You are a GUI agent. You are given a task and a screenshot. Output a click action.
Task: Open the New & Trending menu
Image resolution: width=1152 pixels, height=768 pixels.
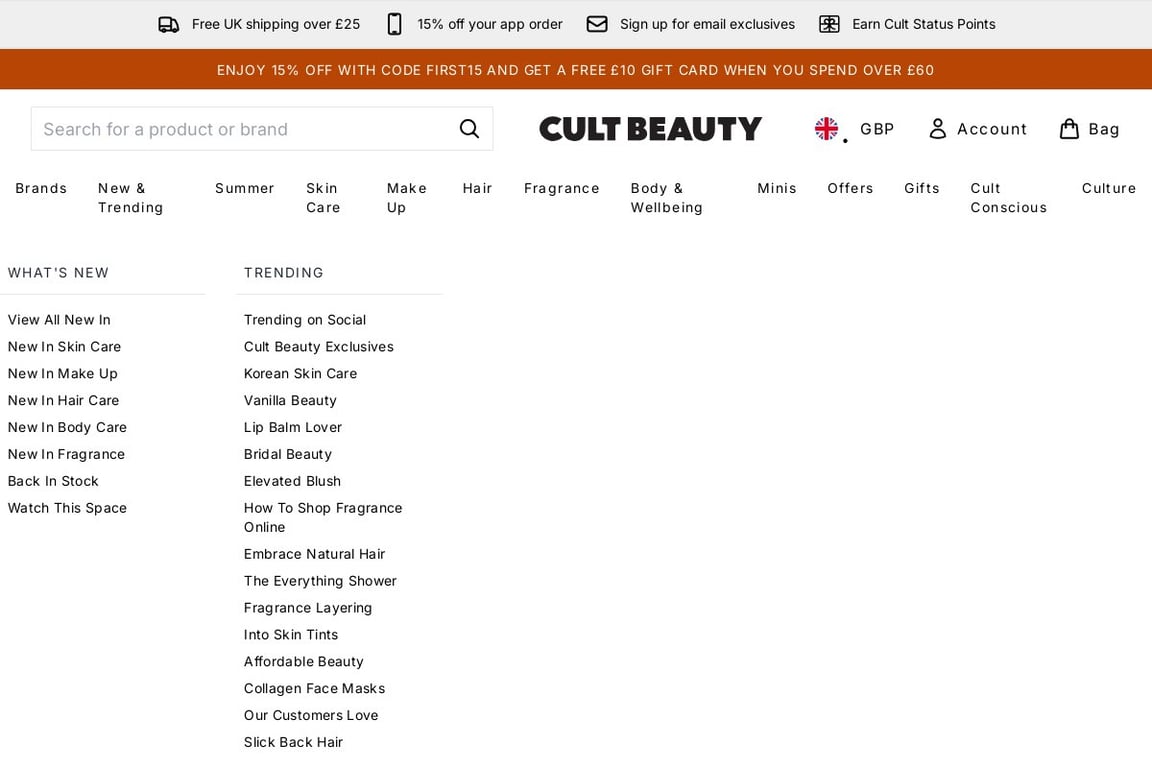131,198
